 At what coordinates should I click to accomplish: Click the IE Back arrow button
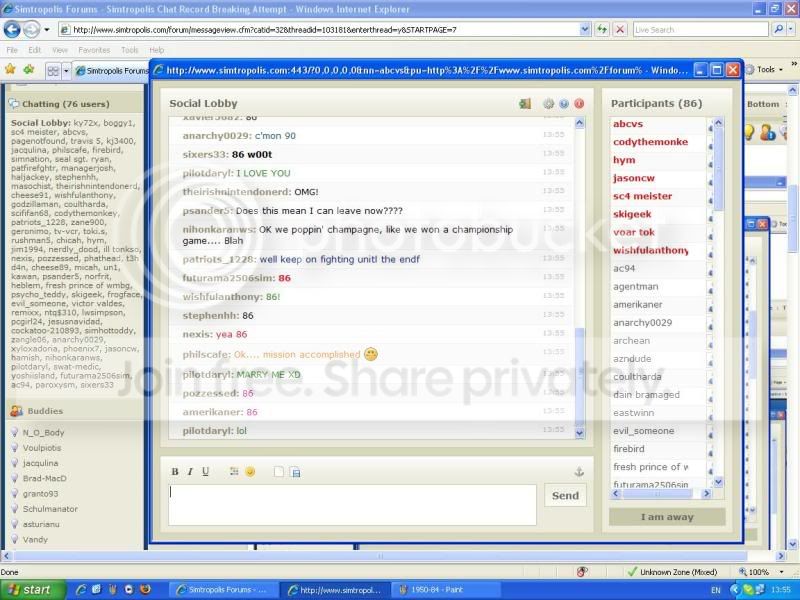[12, 30]
